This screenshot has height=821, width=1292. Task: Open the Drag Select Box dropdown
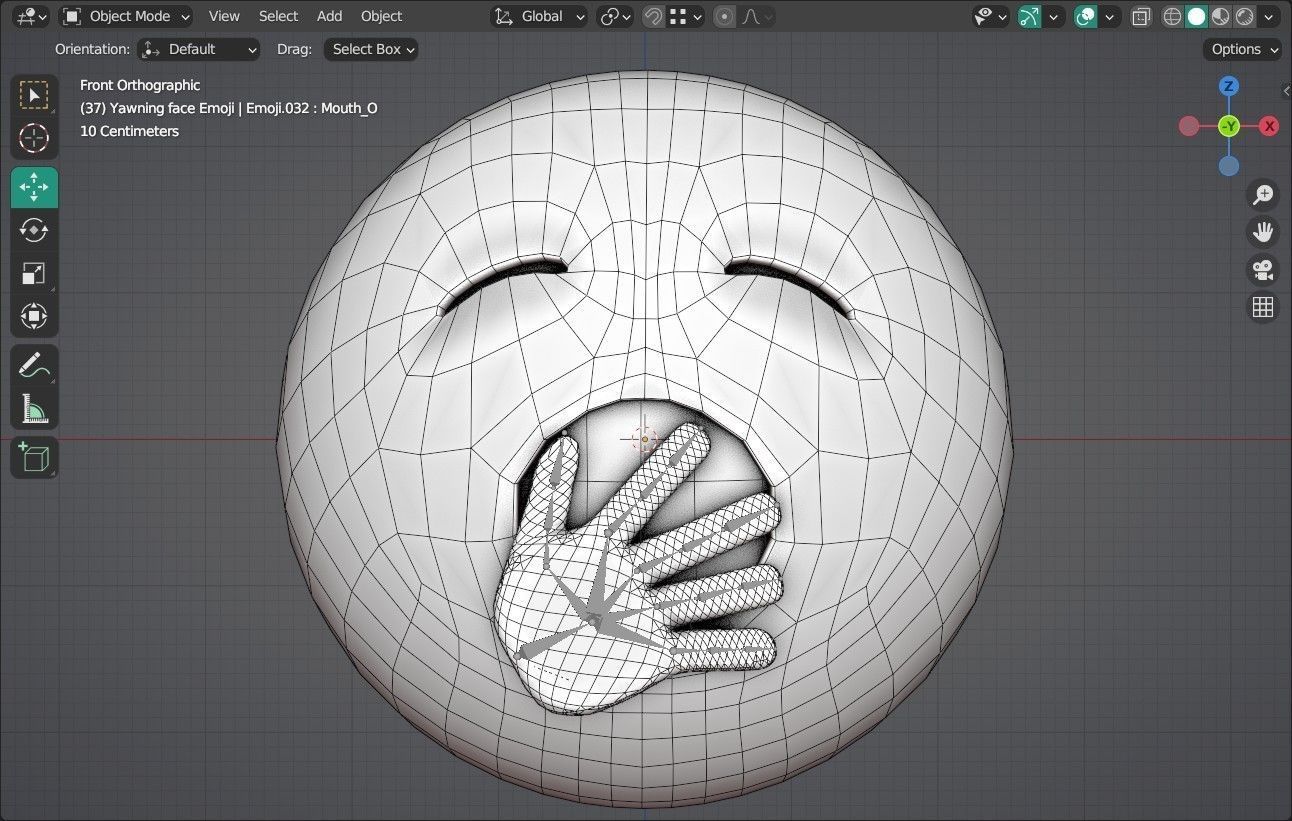[x=371, y=49]
